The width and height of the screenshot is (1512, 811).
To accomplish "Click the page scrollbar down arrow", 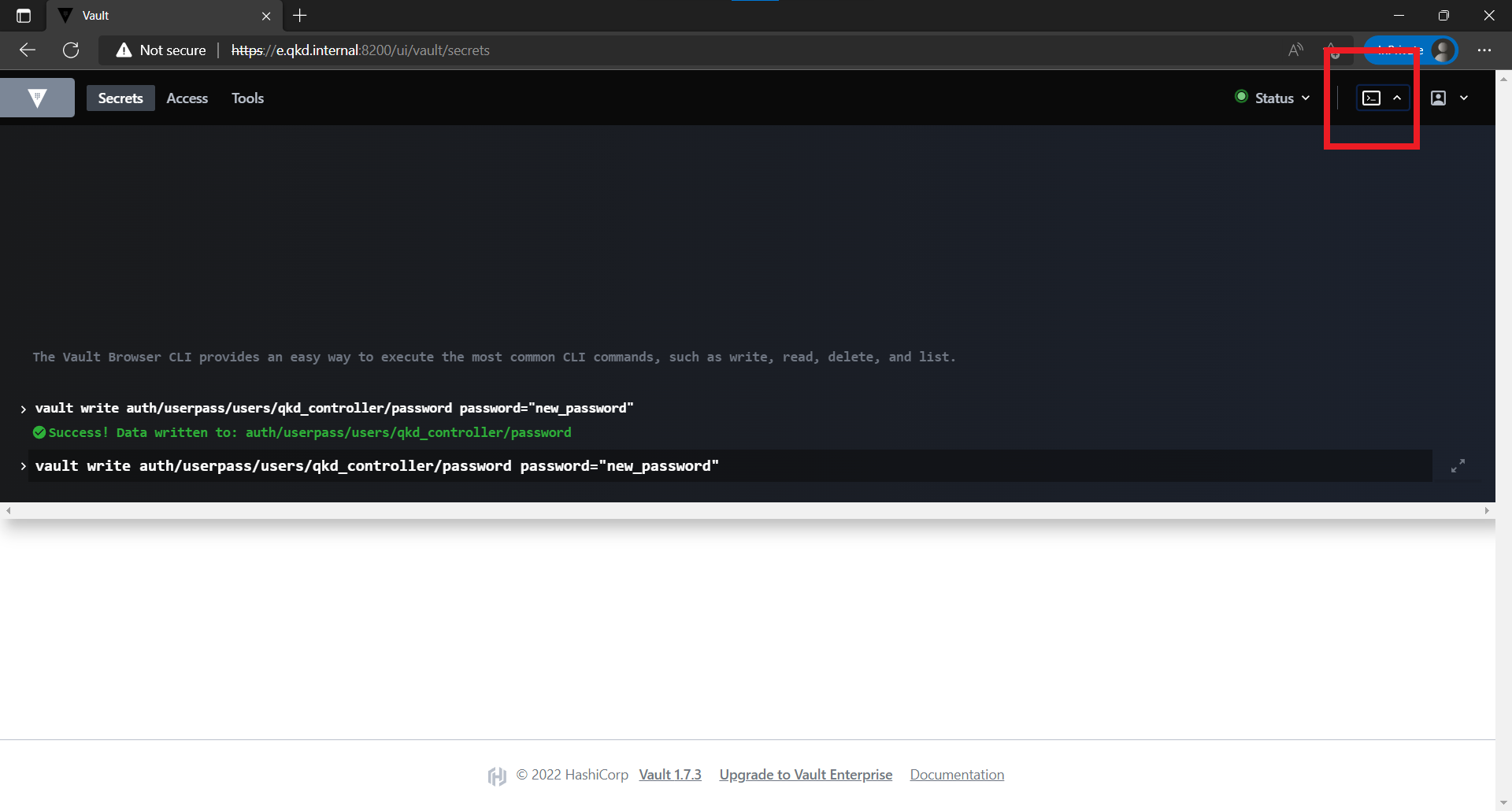I will tap(1504, 803).
